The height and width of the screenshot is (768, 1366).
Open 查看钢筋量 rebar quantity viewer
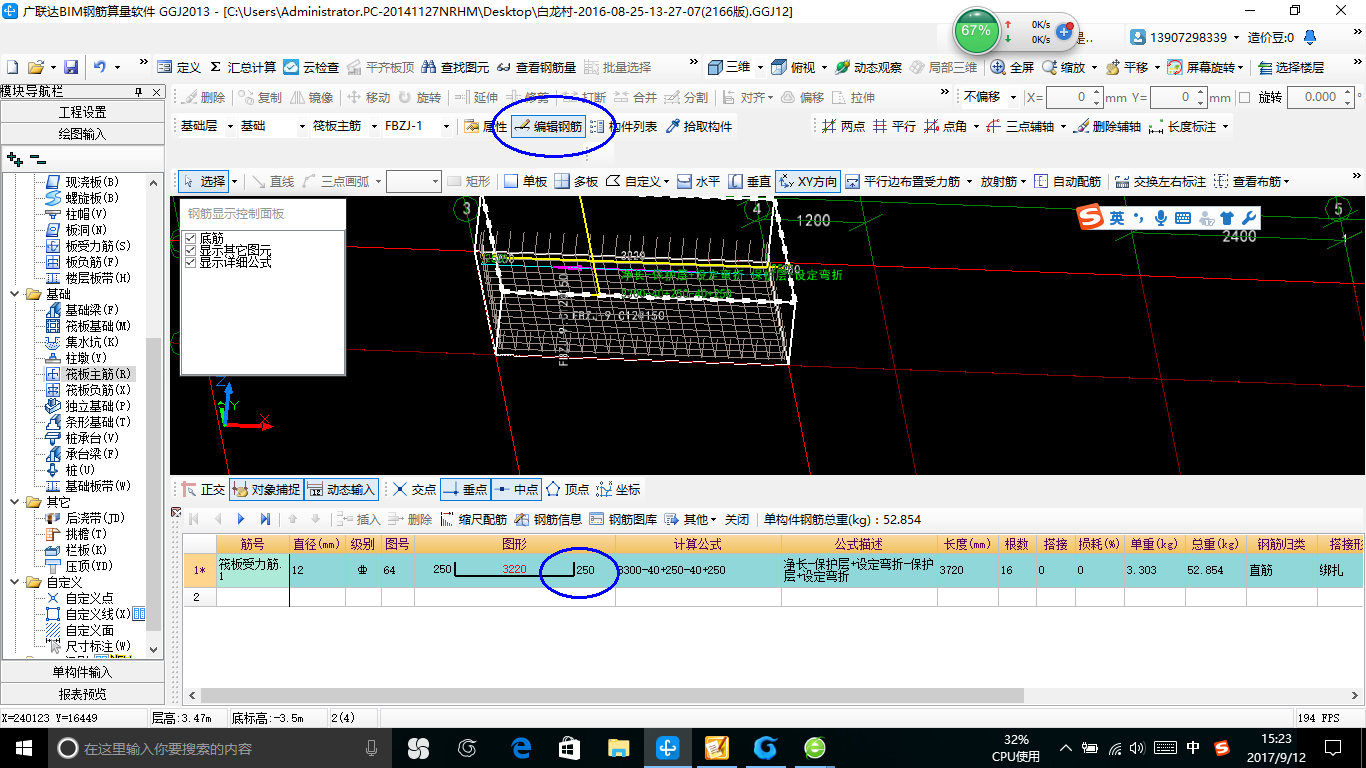pos(536,67)
